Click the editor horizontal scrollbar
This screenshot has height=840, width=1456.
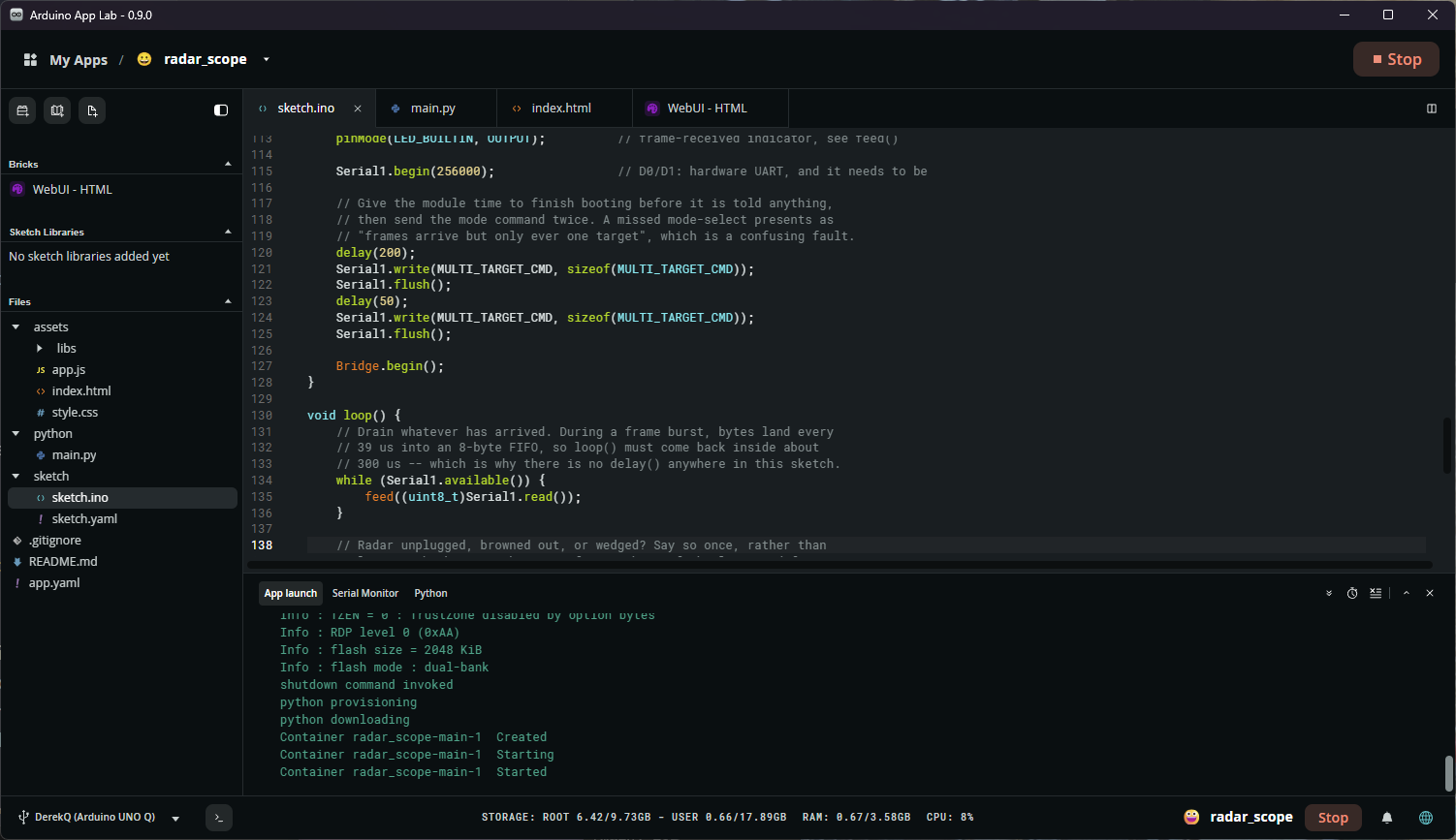(841, 565)
